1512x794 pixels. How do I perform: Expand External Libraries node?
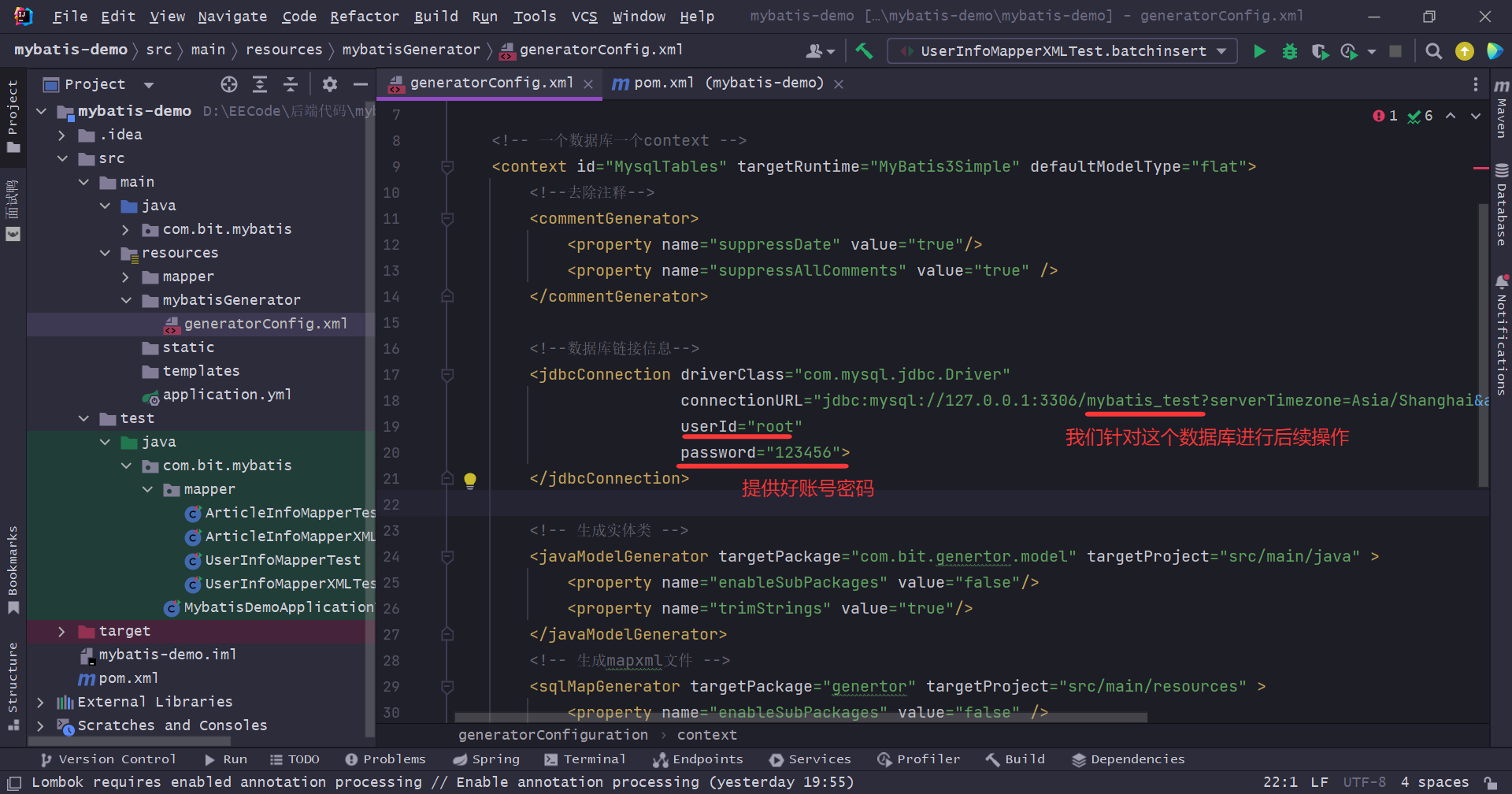pyautogui.click(x=40, y=703)
